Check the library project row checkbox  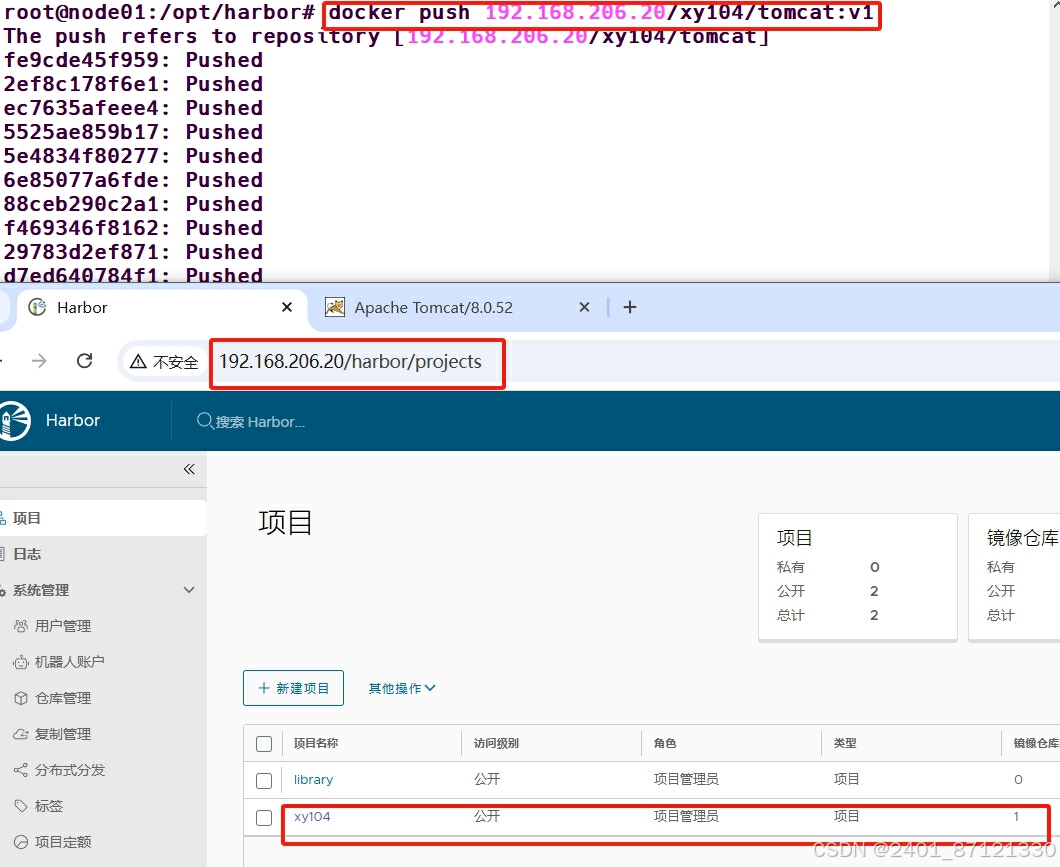(264, 780)
